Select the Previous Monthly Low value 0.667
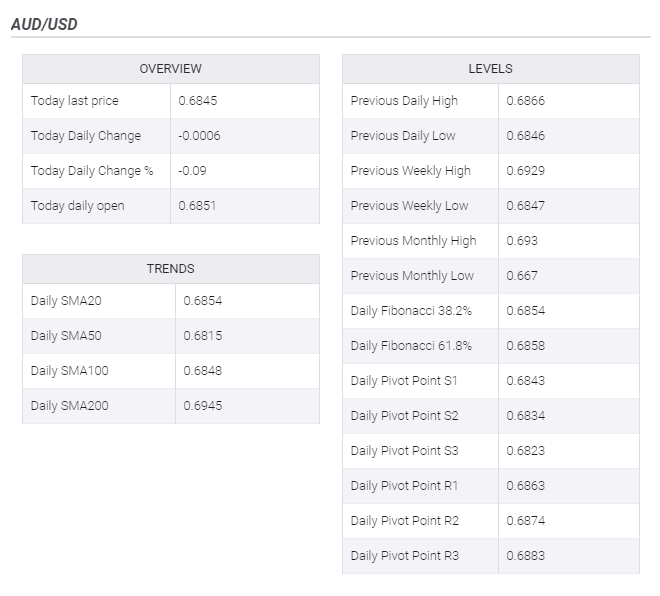660x596 pixels. [522, 276]
